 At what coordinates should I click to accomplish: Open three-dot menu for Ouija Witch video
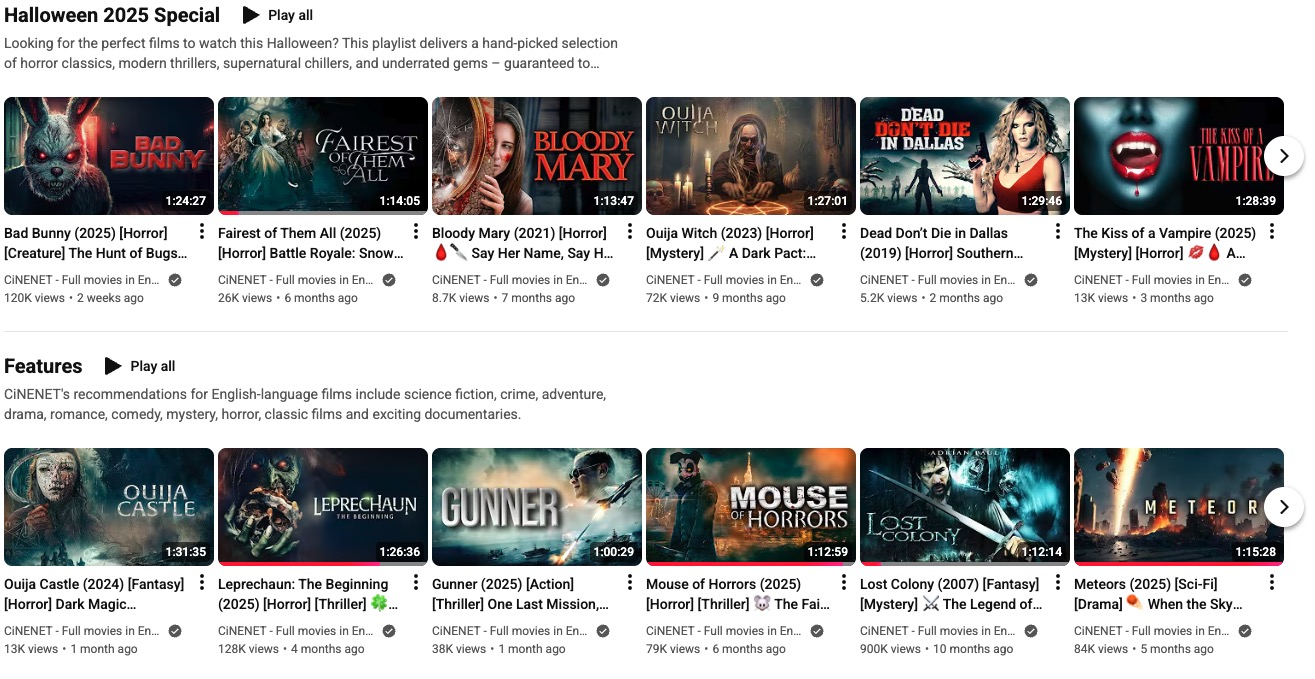tap(844, 232)
